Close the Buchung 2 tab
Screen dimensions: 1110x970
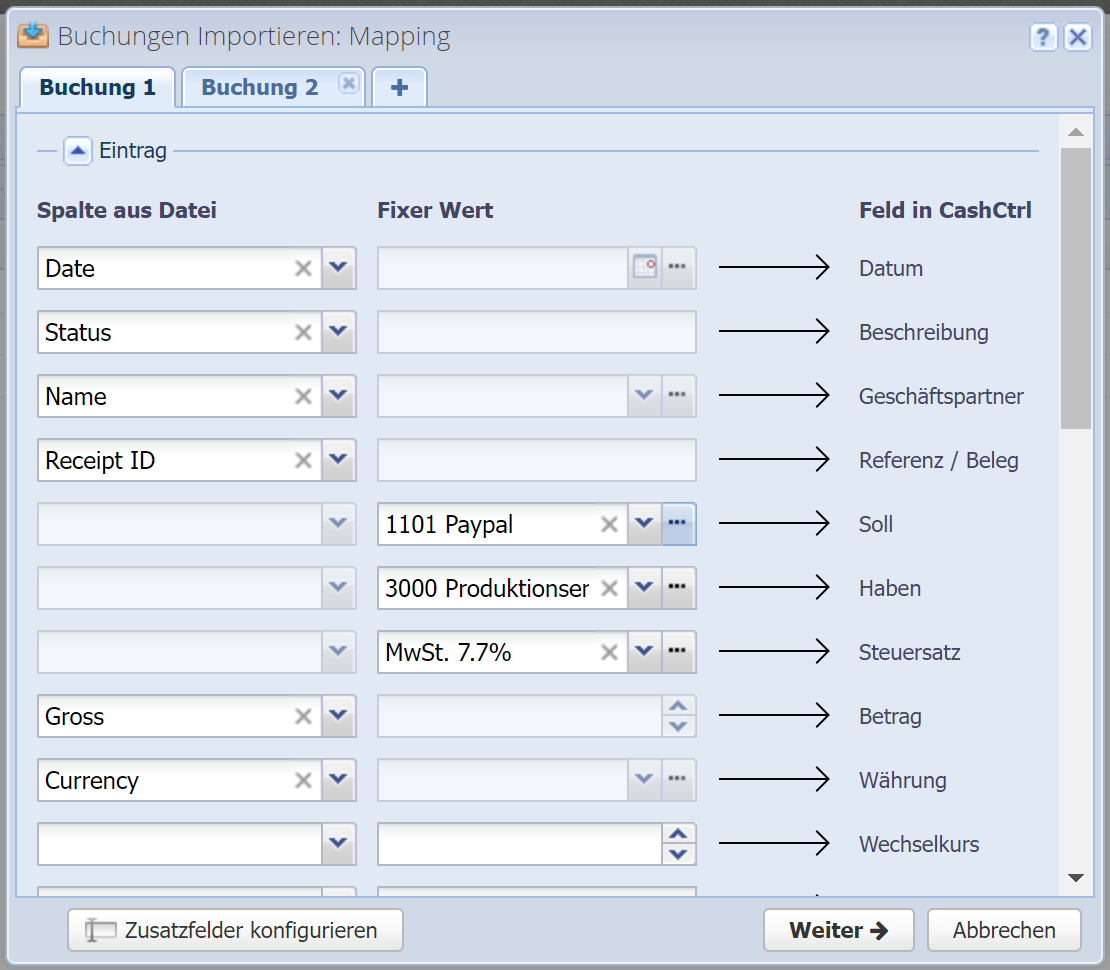point(348,84)
